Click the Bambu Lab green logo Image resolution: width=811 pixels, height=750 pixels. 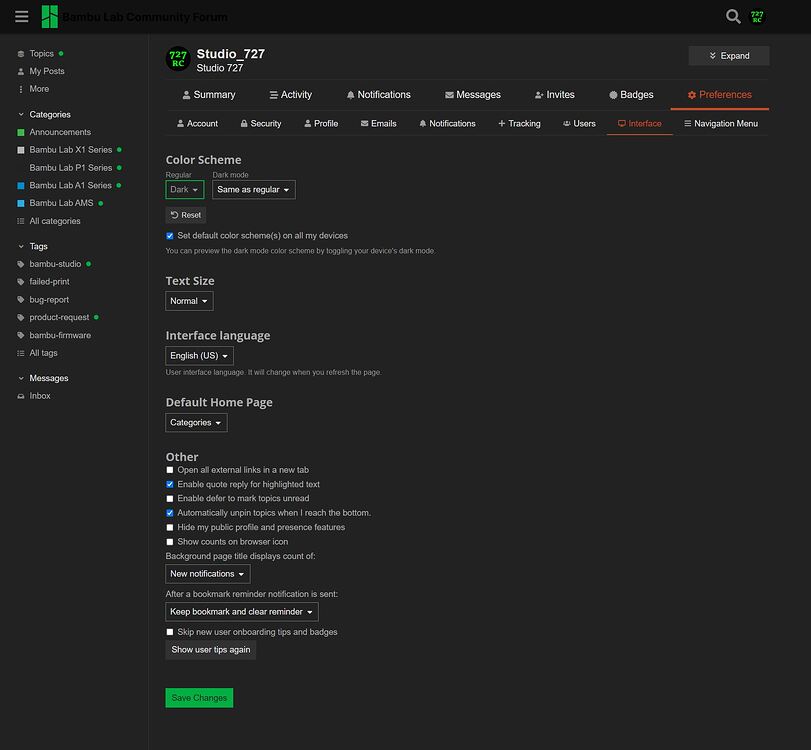pyautogui.click(x=50, y=17)
